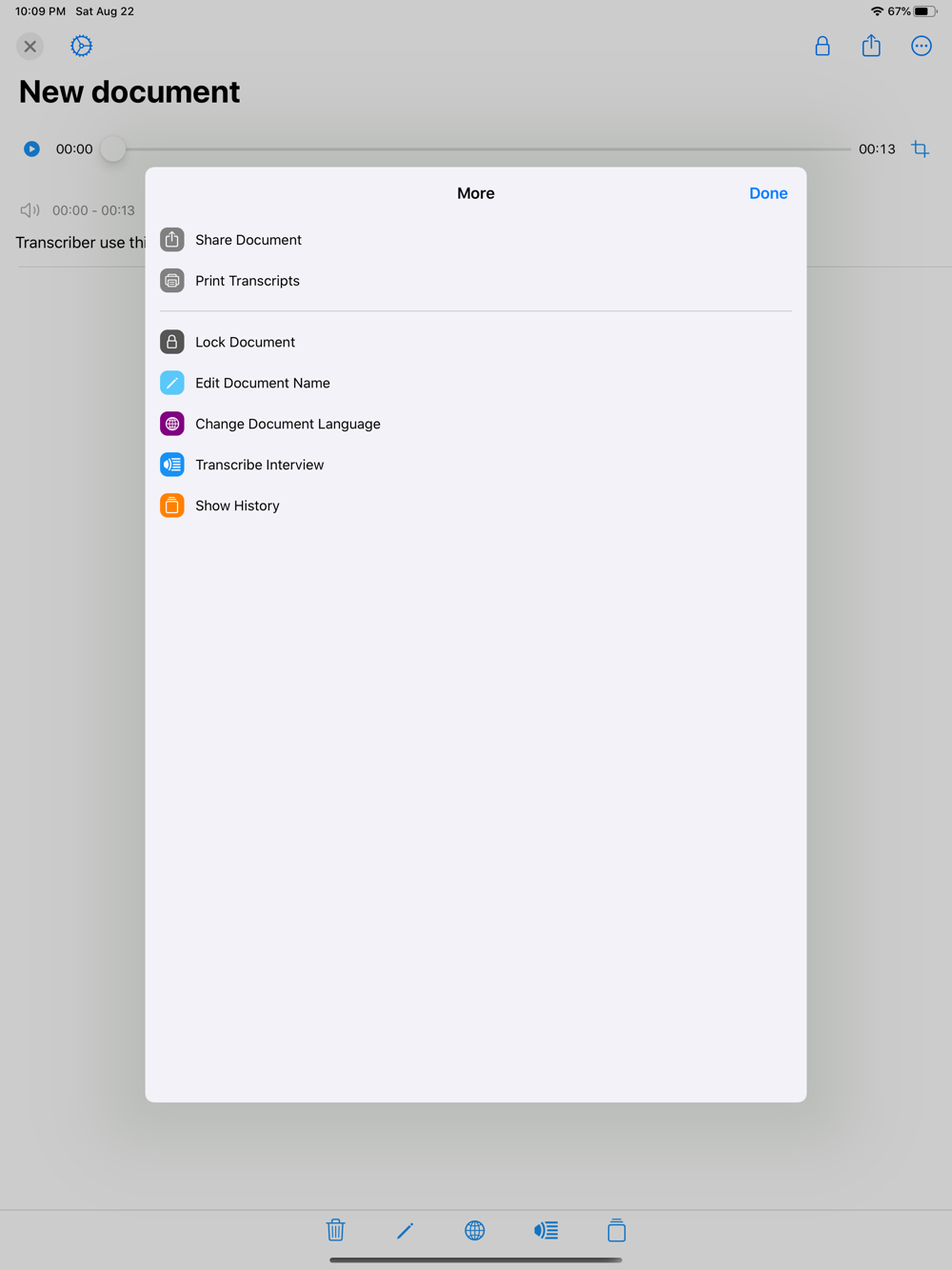Click the 00:13 duration label
Viewport: 952px width, 1270px height.
pos(877,149)
